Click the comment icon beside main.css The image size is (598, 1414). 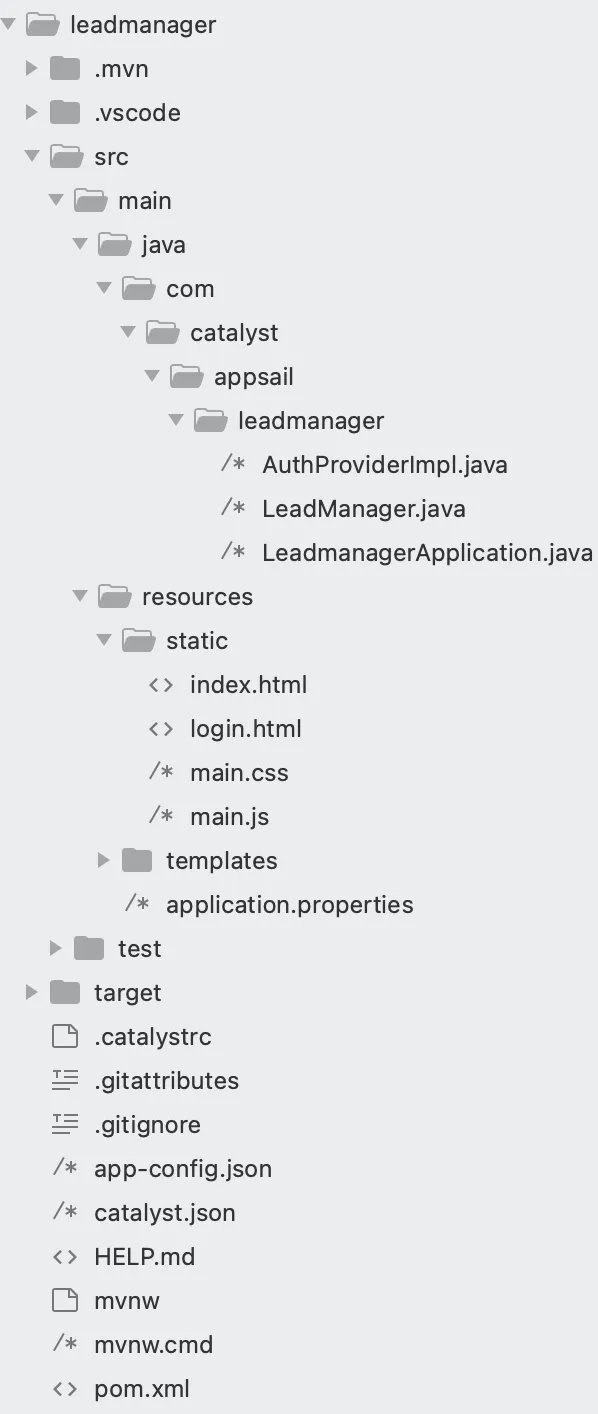[161, 772]
